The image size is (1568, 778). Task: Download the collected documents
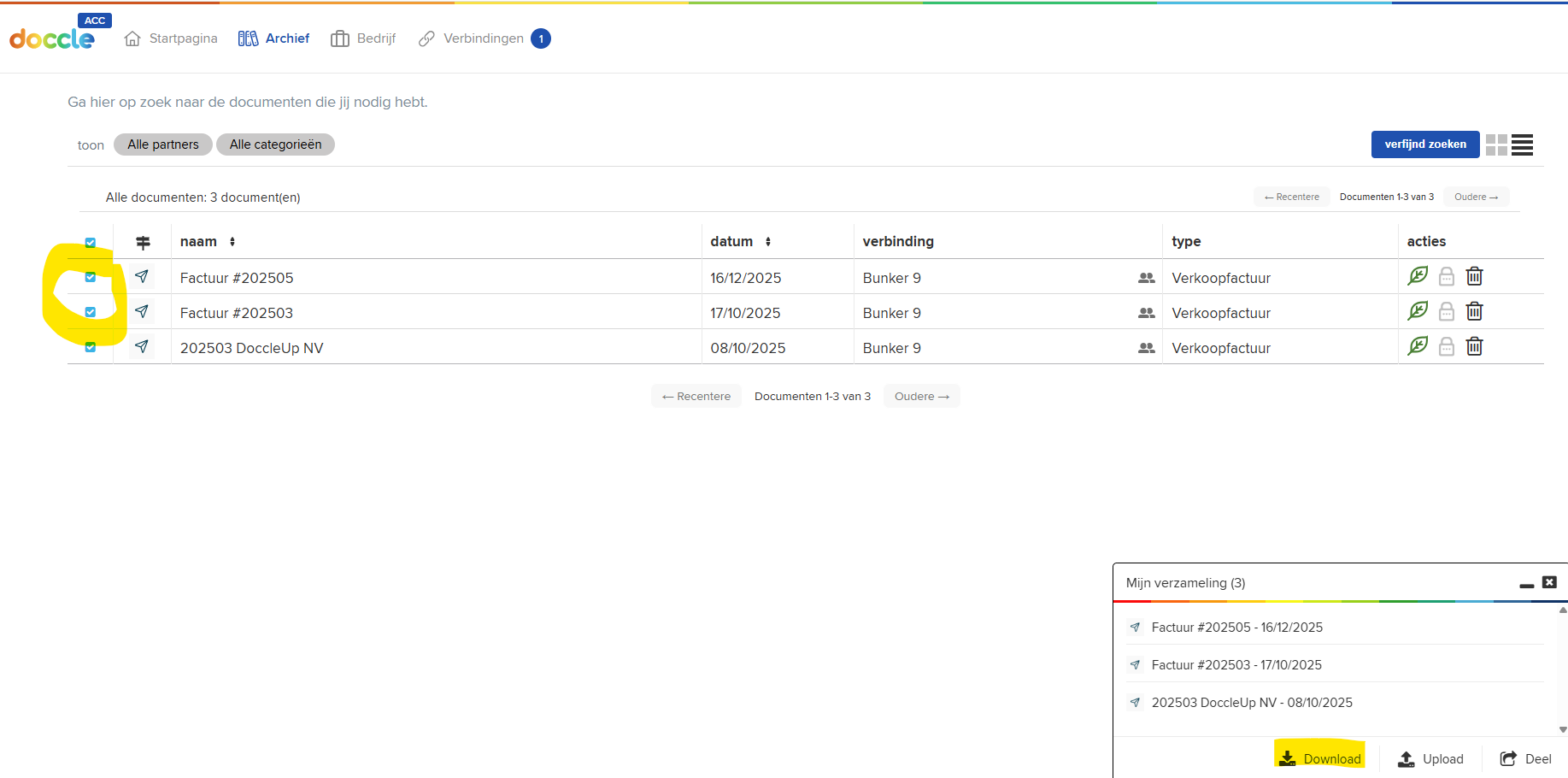click(x=1319, y=758)
